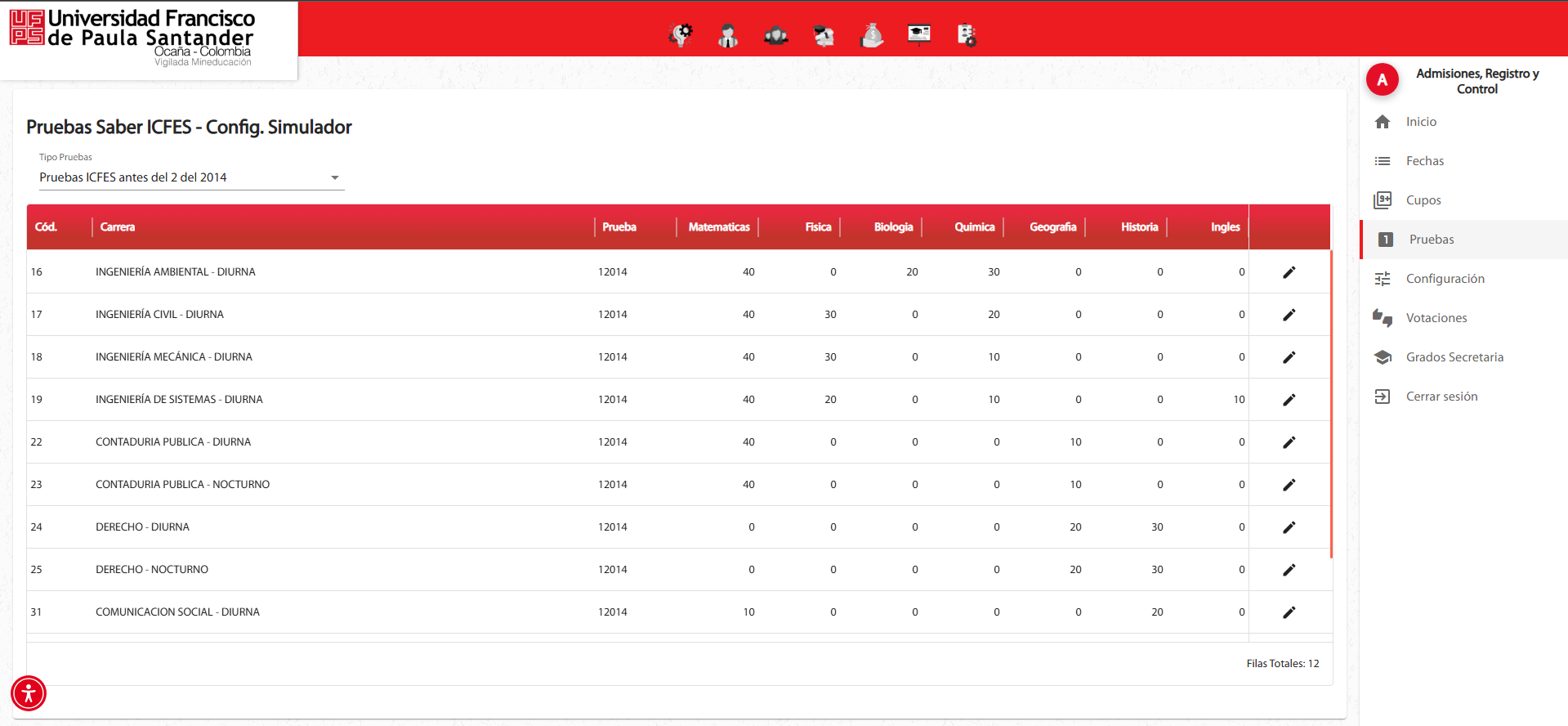Click Cerrar sesión to log out
This screenshot has height=726, width=1568.
tap(1441, 397)
